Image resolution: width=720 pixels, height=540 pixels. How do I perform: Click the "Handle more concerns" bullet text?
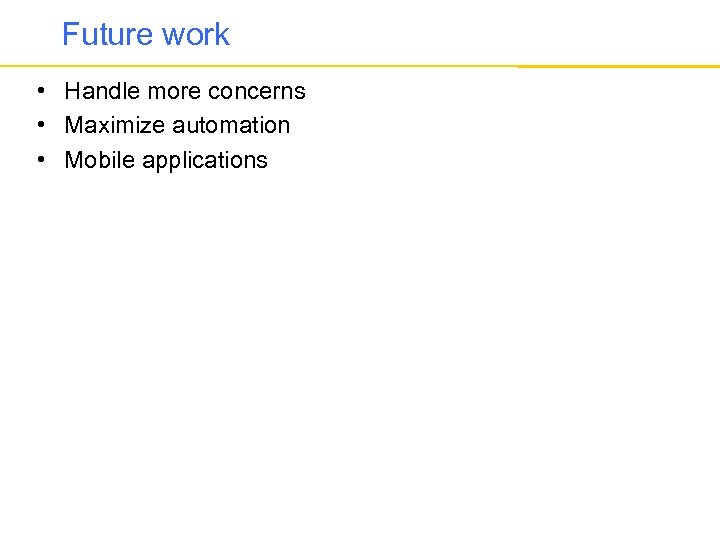click(x=185, y=91)
